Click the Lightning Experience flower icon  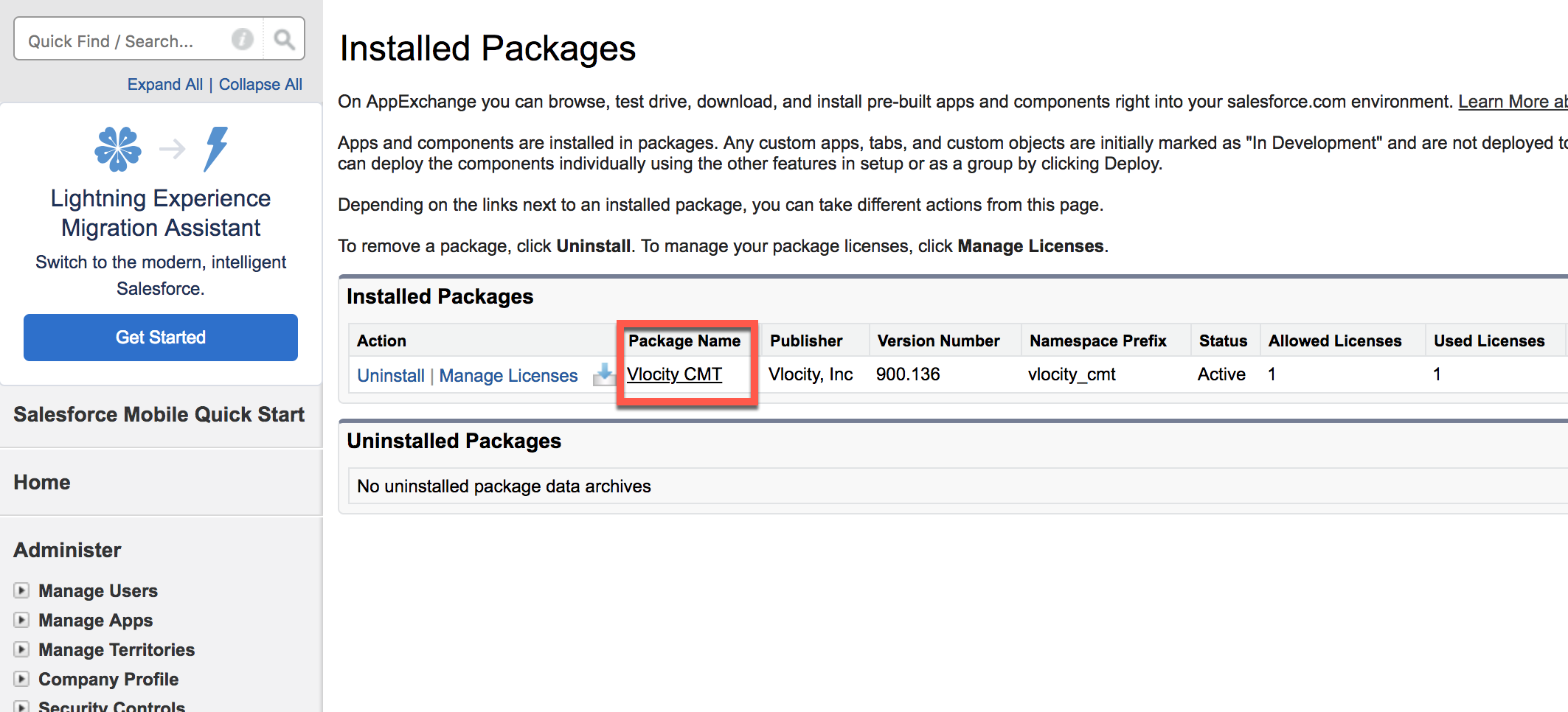(x=118, y=149)
